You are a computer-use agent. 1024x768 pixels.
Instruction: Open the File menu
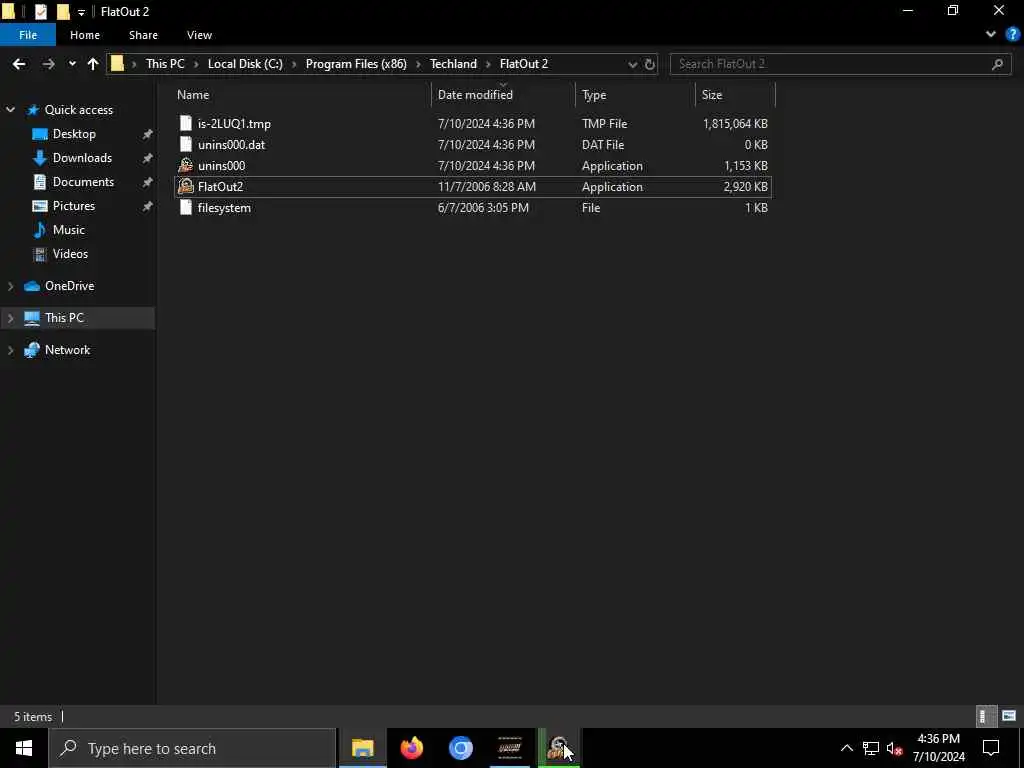(x=28, y=35)
